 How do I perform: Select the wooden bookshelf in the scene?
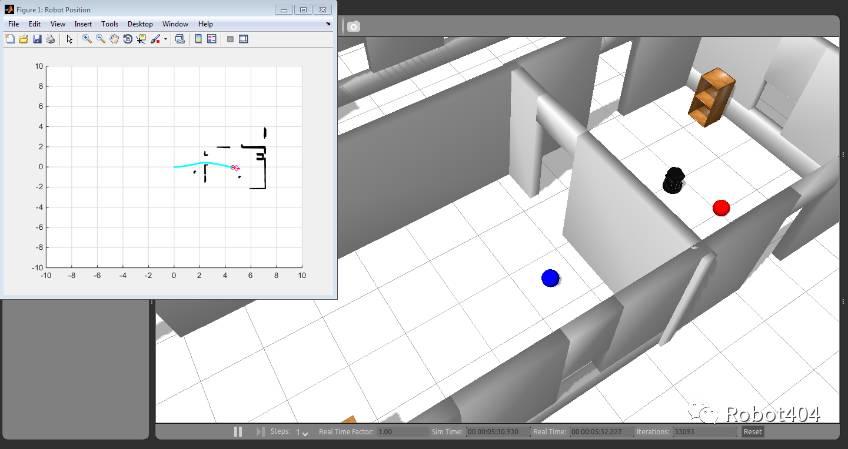coord(712,97)
